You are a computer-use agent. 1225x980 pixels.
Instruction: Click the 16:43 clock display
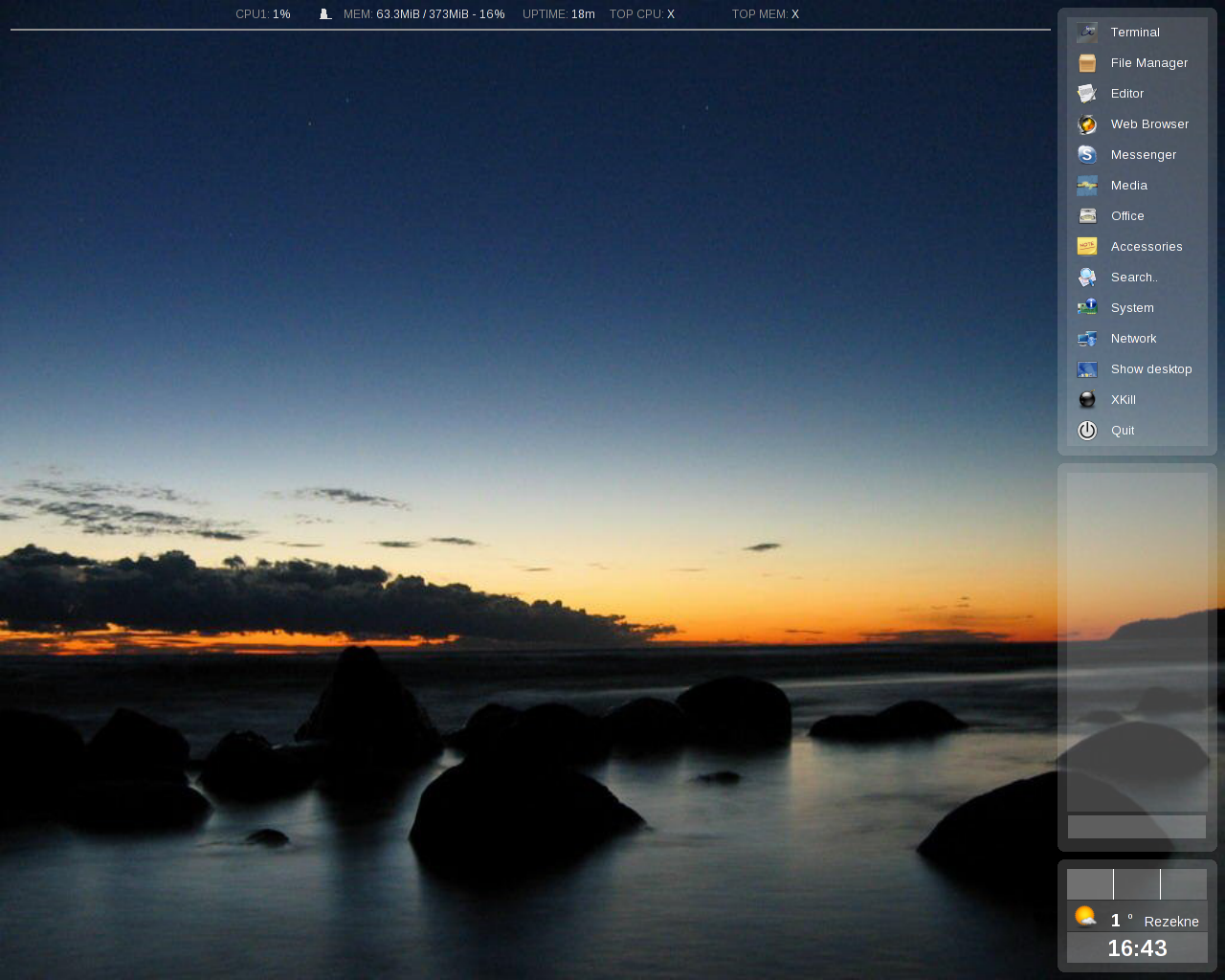[x=1137, y=948]
